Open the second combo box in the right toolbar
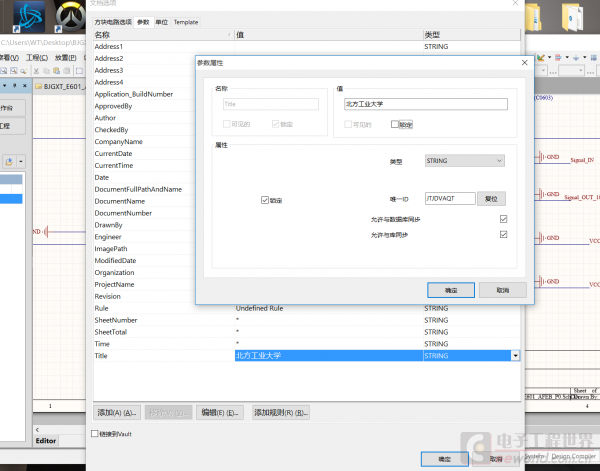Screen dimensions: 600x471 571,71
